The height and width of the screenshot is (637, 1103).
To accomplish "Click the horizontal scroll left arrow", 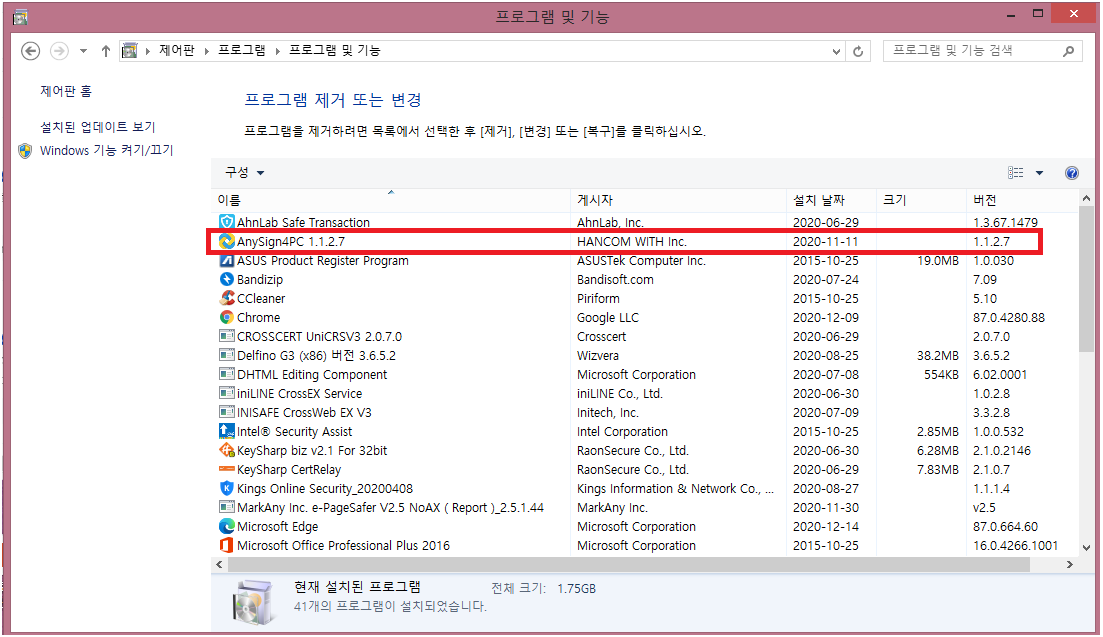I will 219,565.
